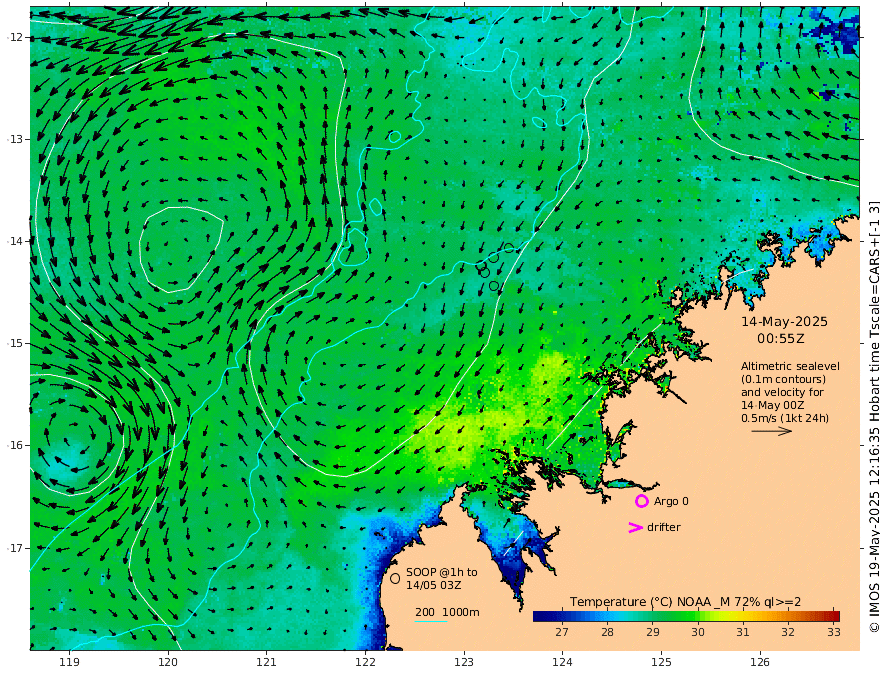Click the '0.5m/s (1kt 24h)' text
Screen dimensions: 880x680
pyautogui.click(x=785, y=418)
